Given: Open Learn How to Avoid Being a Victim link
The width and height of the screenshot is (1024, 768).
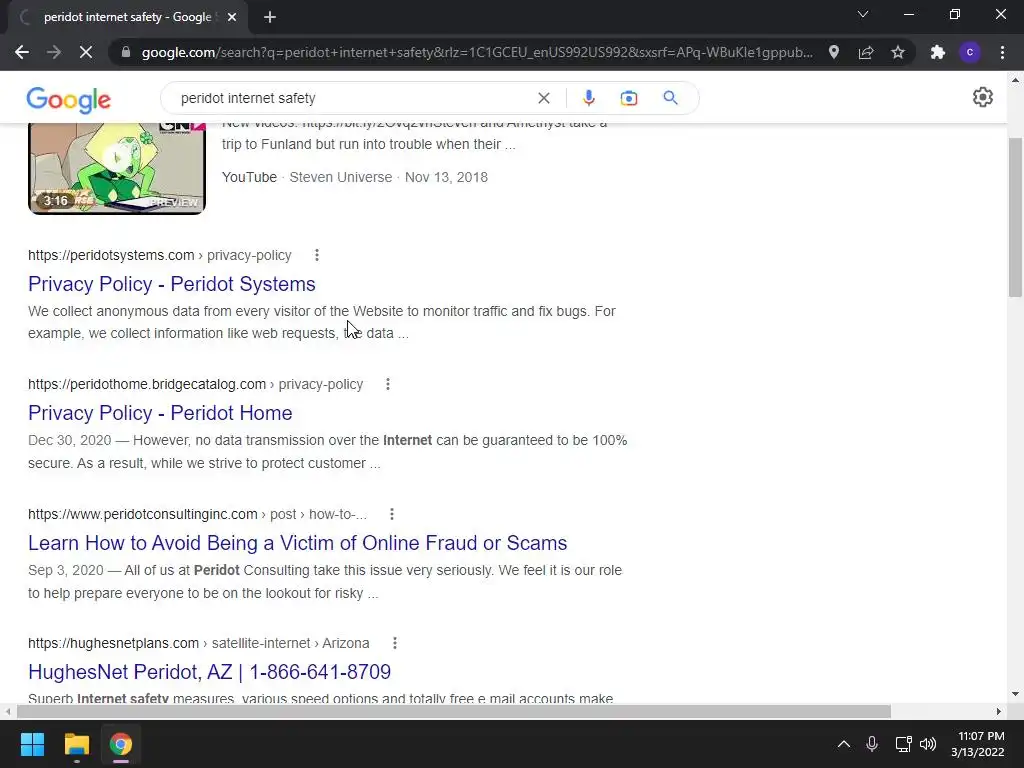Looking at the screenshot, I should tap(298, 543).
